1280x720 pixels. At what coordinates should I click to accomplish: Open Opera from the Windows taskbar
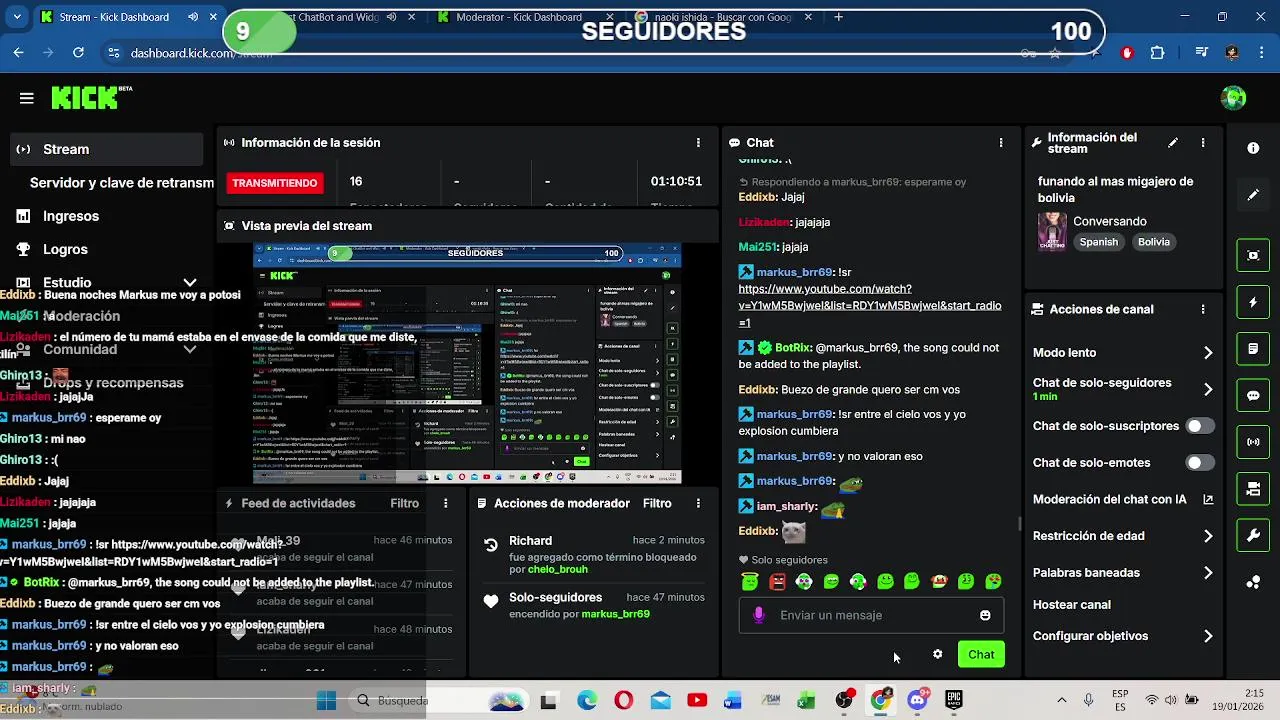(x=623, y=701)
